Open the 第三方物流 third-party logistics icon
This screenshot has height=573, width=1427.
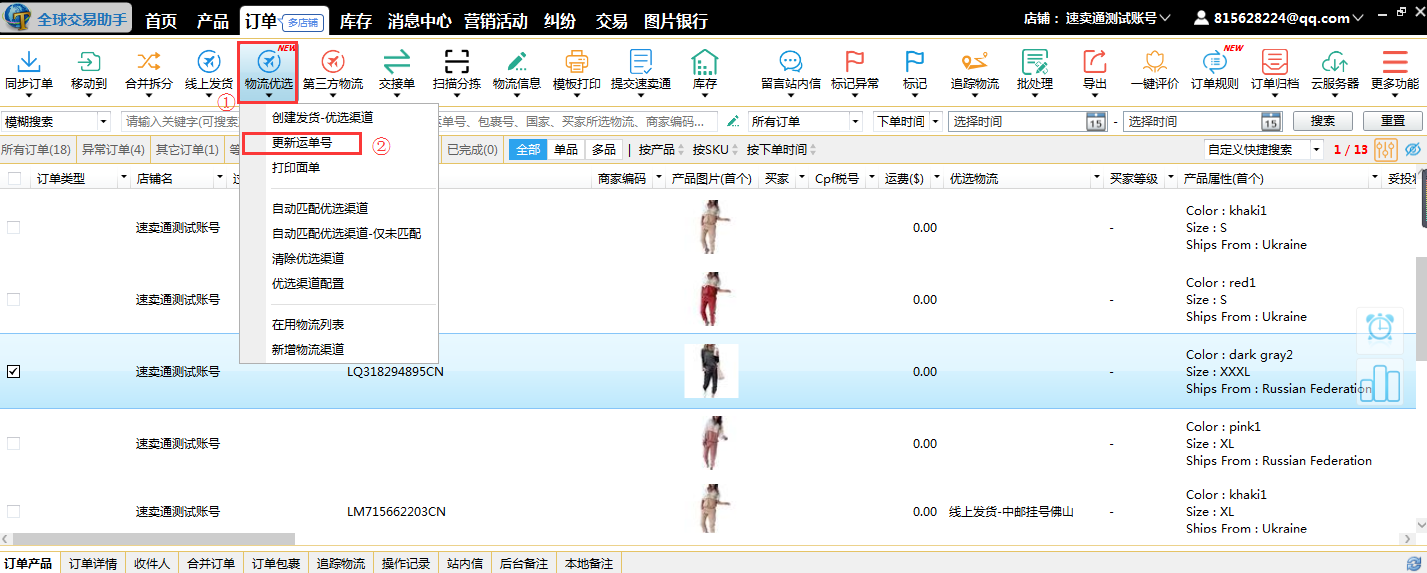pyautogui.click(x=332, y=61)
